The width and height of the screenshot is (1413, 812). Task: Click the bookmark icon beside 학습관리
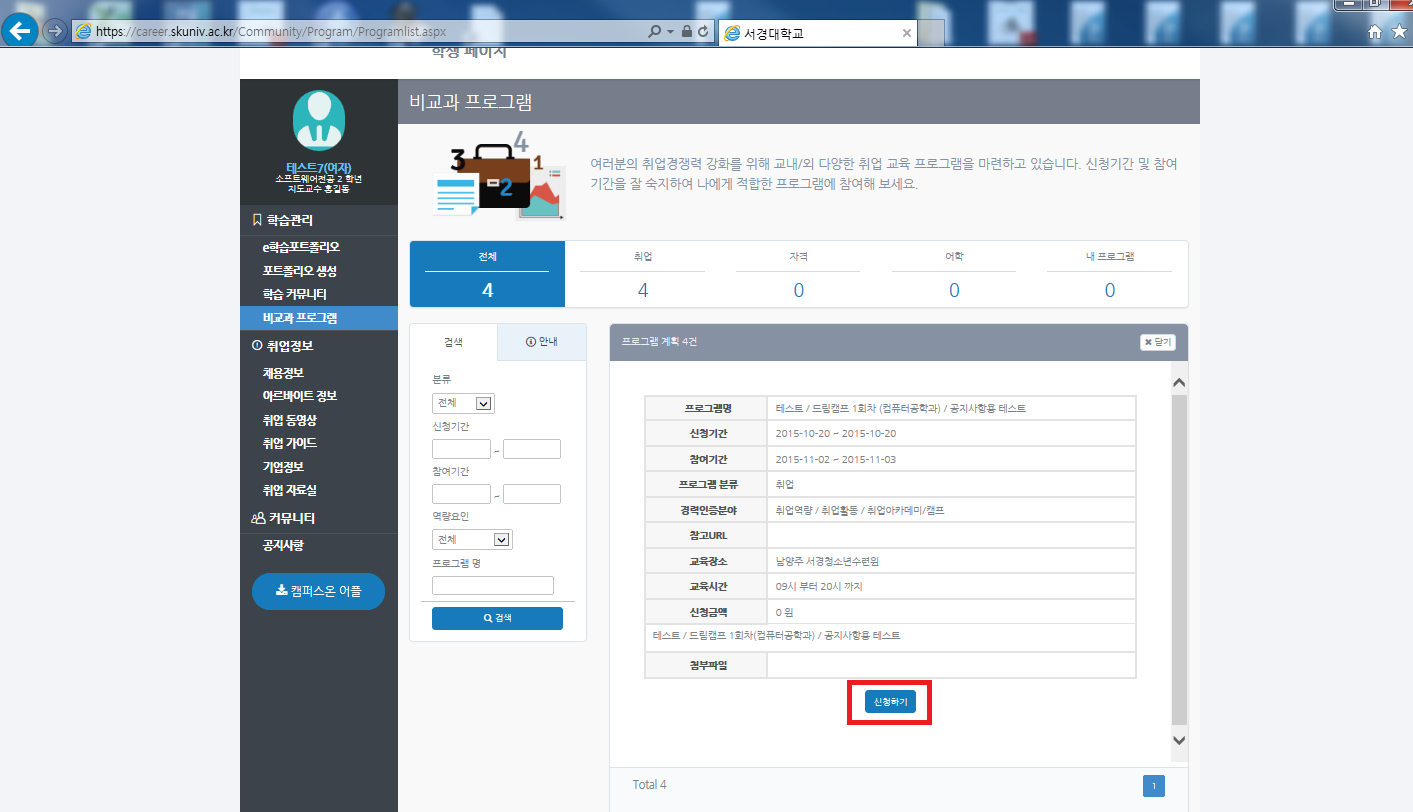[x=256, y=220]
